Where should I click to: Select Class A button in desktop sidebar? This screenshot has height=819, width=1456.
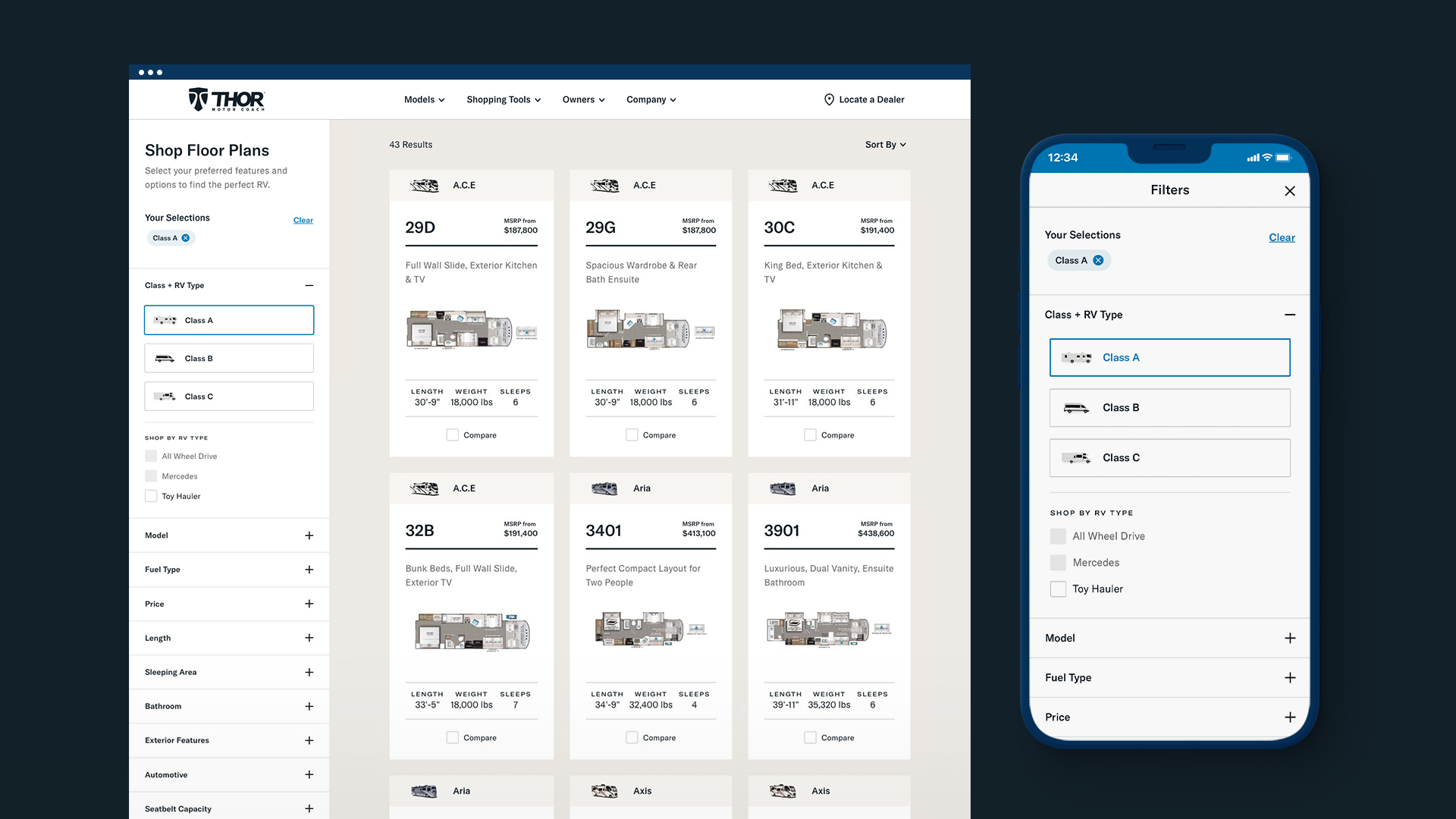(x=229, y=320)
